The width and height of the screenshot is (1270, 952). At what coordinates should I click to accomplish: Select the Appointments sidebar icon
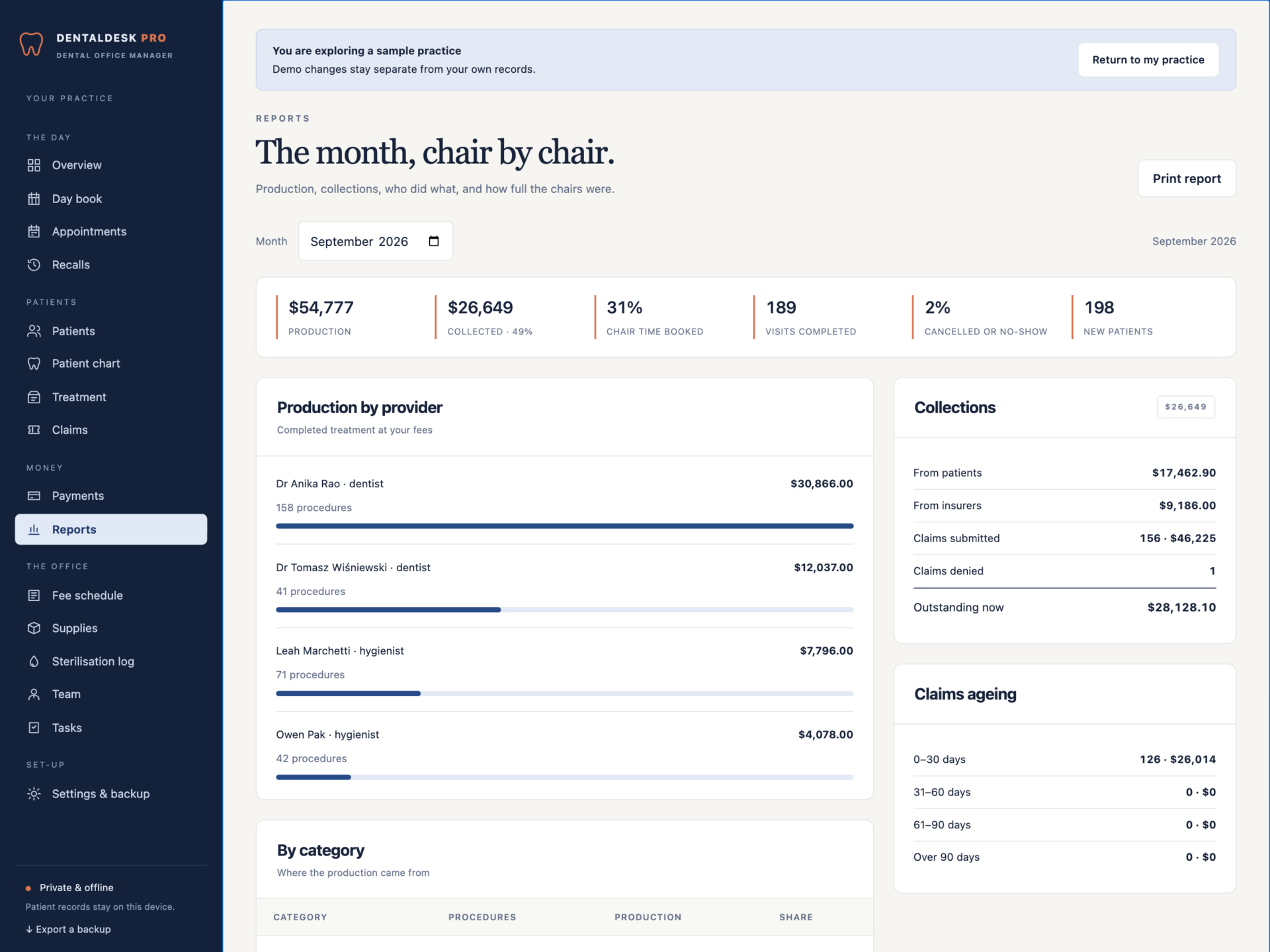pos(34,231)
